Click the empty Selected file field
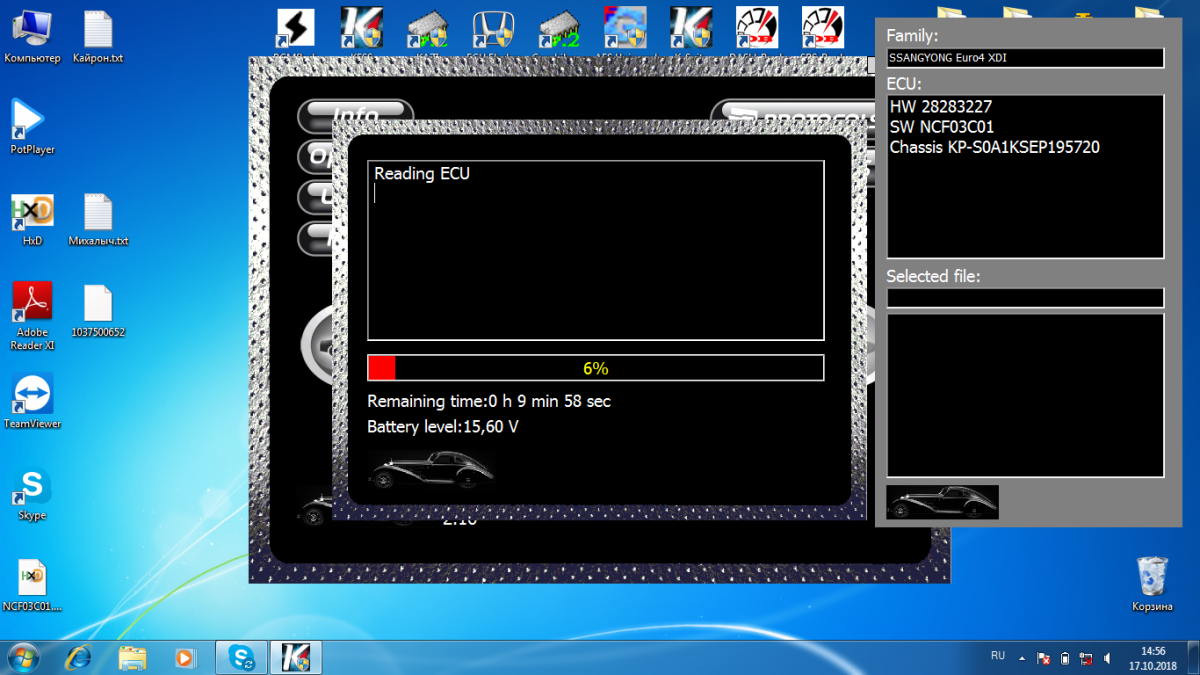This screenshot has height=675, width=1200. click(x=1025, y=297)
